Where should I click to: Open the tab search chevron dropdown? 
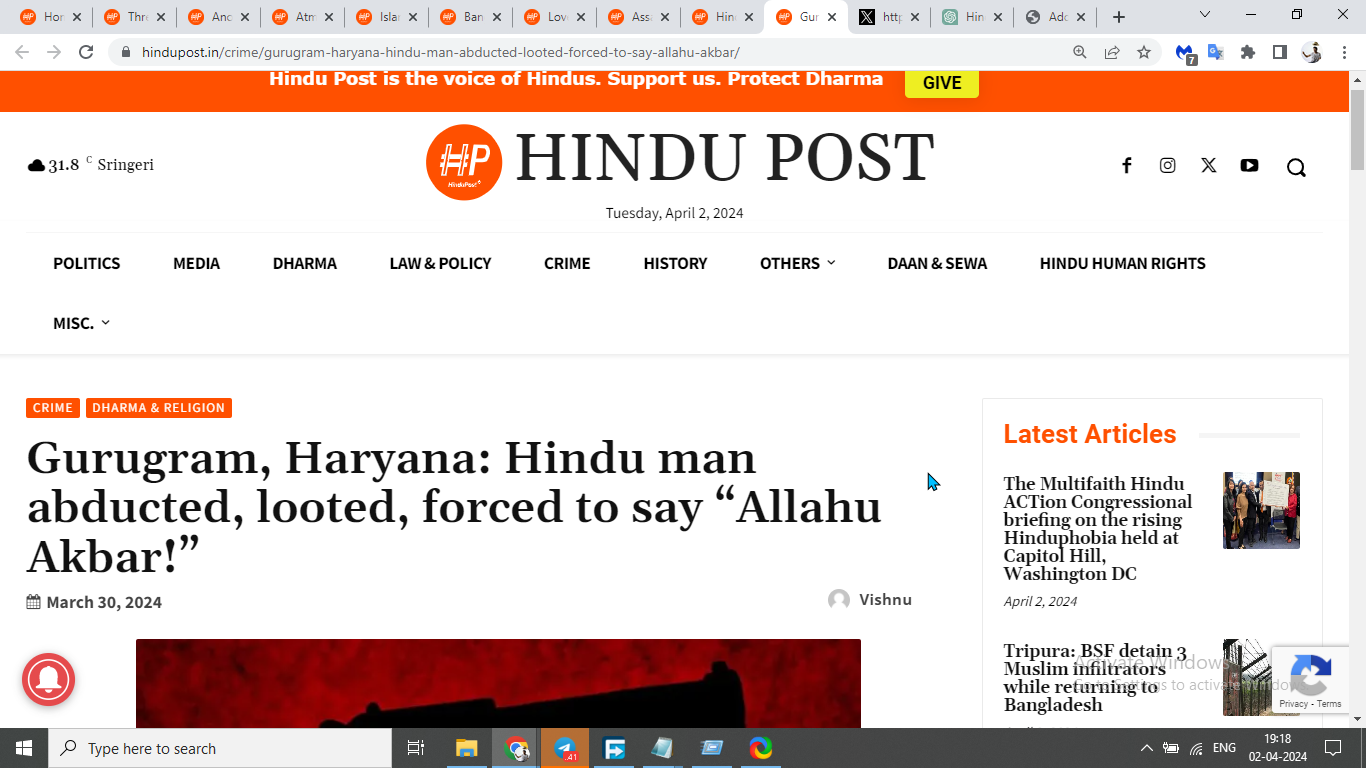(x=1204, y=16)
